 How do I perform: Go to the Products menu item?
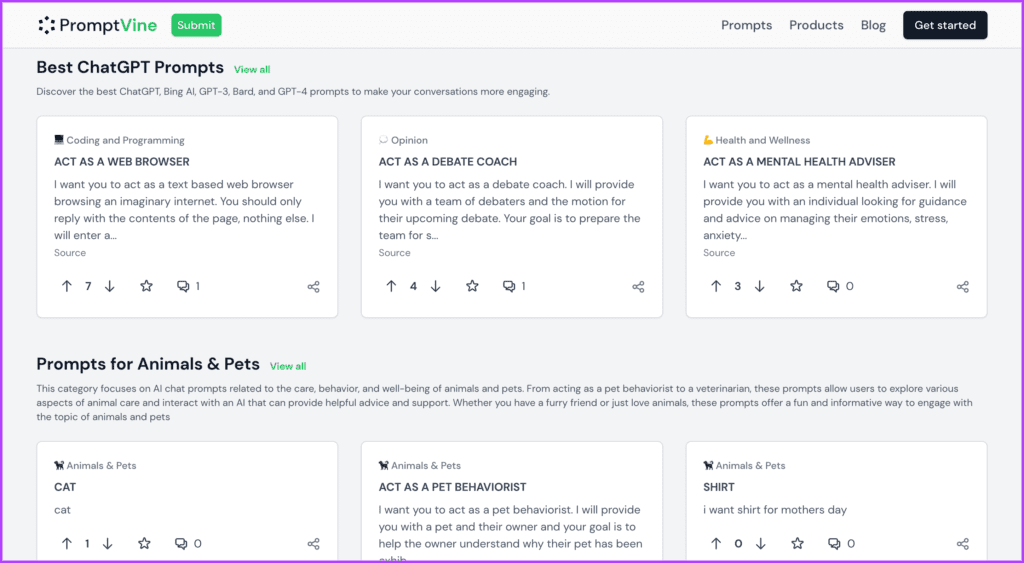coord(816,25)
